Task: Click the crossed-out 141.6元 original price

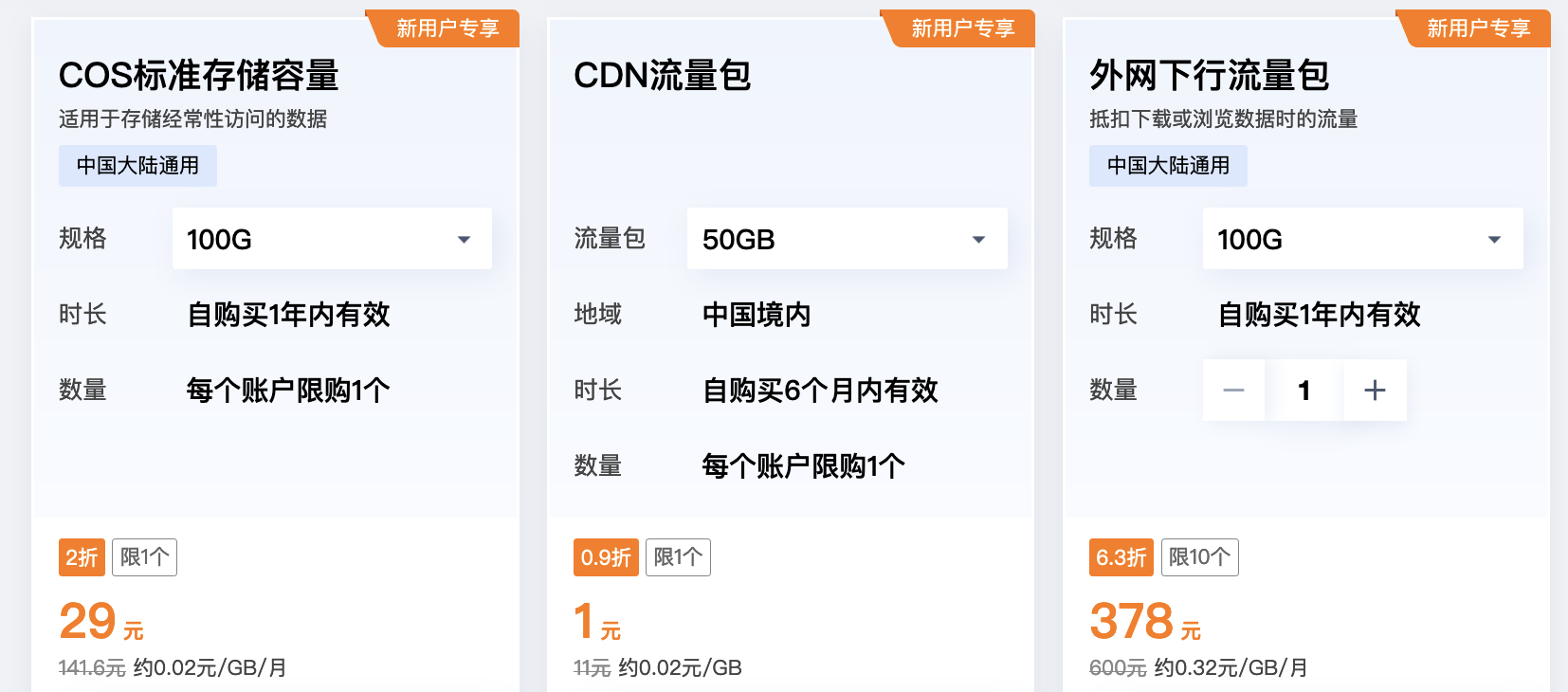Action: [x=90, y=667]
